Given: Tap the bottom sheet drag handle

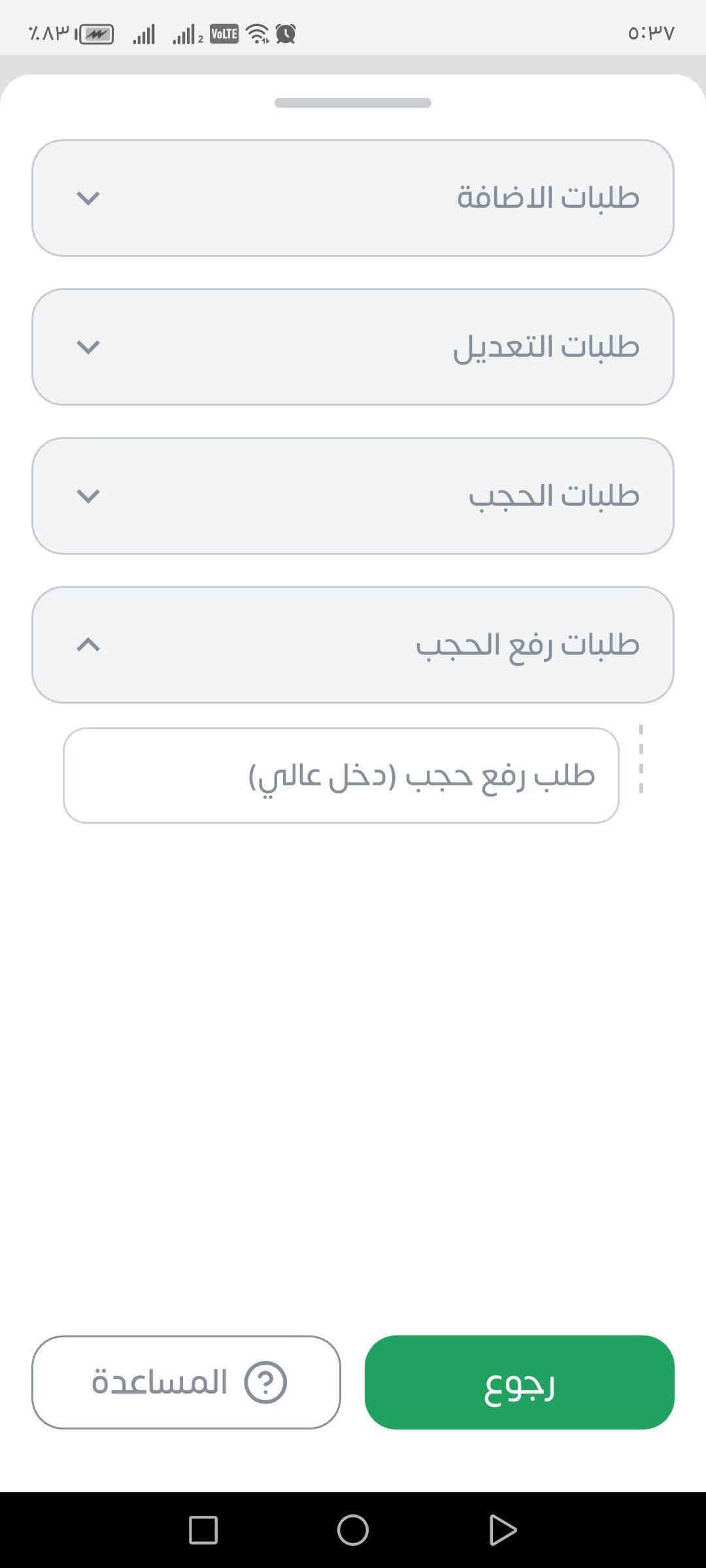Looking at the screenshot, I should (x=353, y=103).
